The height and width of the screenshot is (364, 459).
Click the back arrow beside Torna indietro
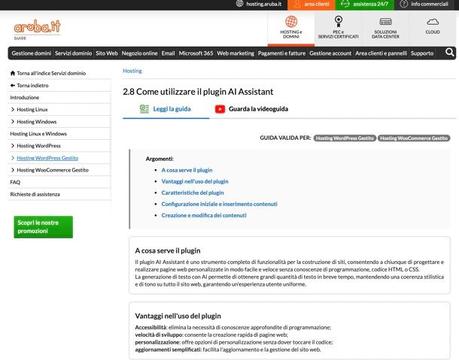coord(13,85)
